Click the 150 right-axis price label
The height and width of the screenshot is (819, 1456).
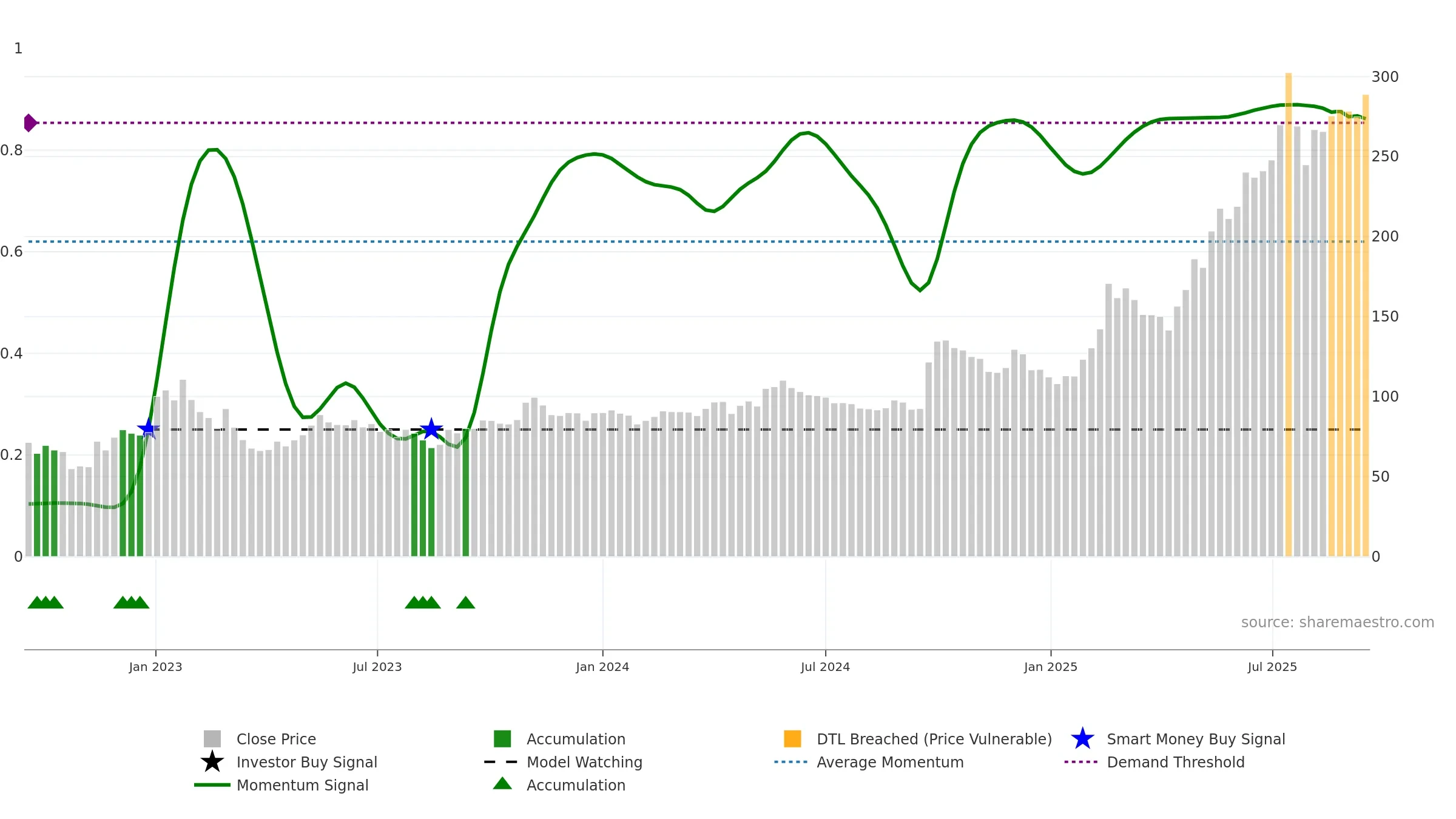pos(1385,317)
